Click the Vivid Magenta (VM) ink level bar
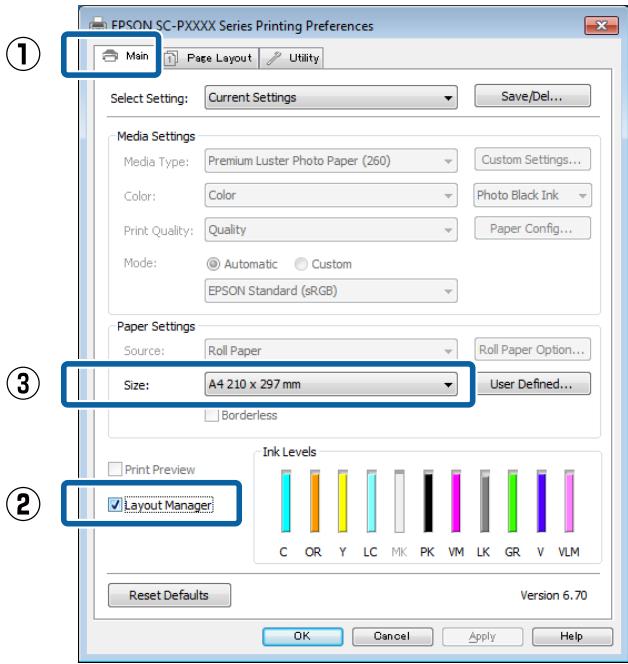 pyautogui.click(x=456, y=501)
